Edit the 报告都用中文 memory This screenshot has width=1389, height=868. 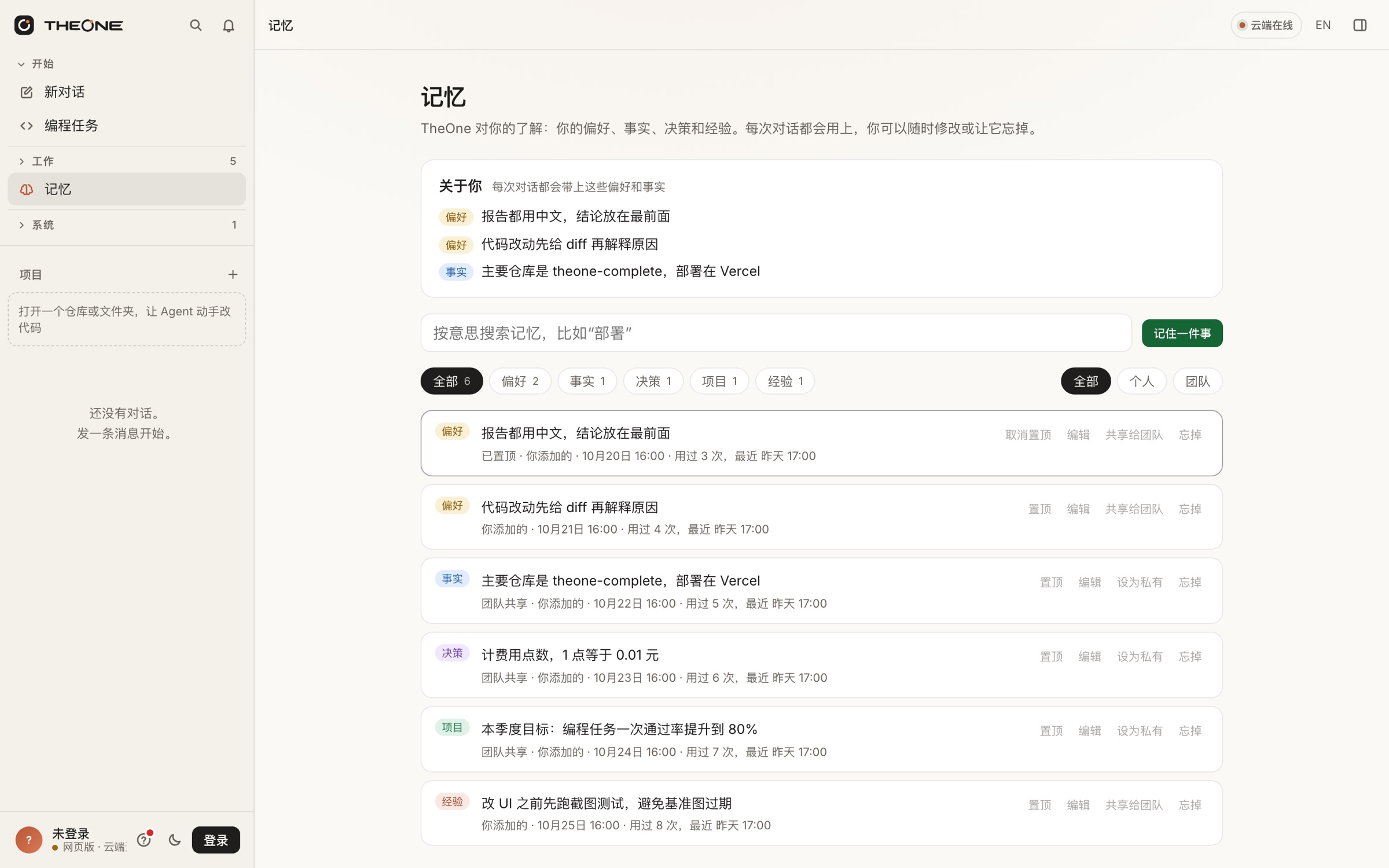[x=1078, y=435]
